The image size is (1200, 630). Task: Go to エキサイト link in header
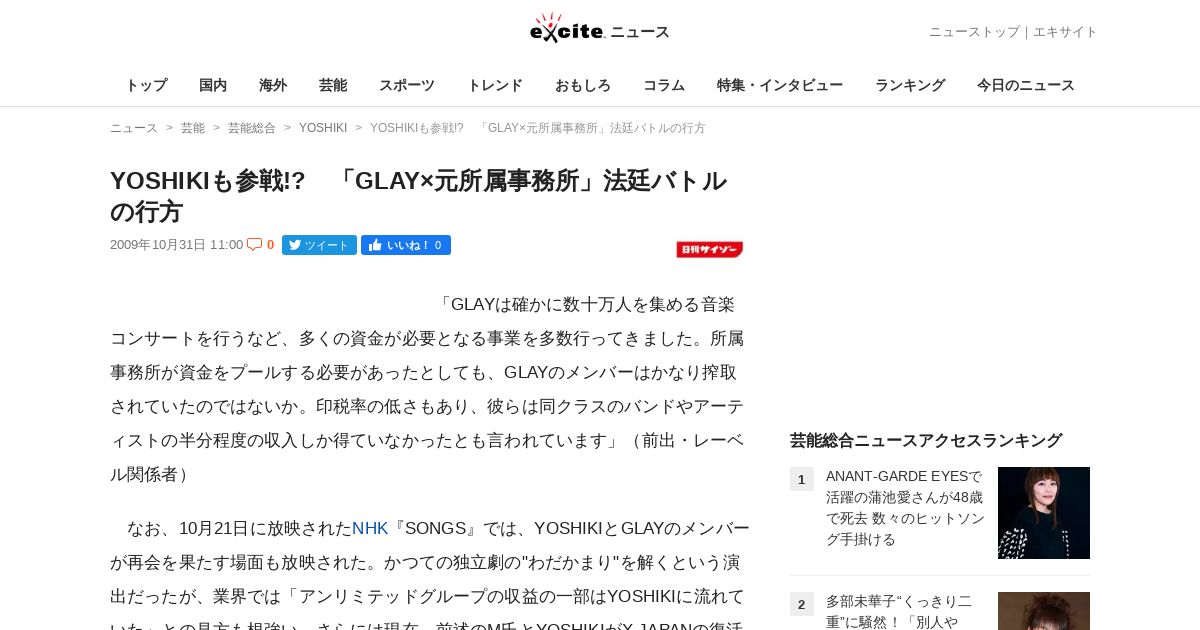[1065, 32]
